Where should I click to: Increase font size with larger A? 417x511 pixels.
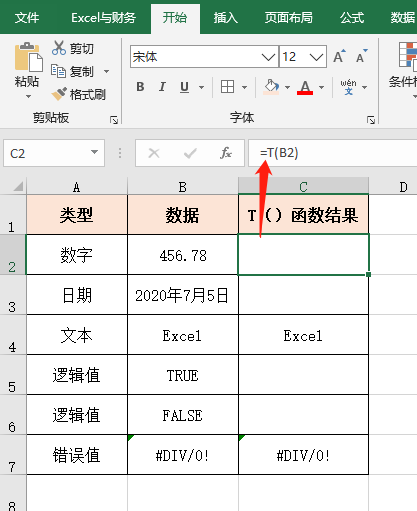tap(339, 56)
